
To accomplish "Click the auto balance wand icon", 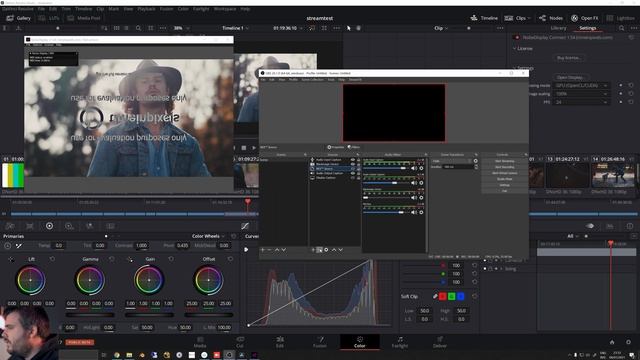I will (18, 246).
